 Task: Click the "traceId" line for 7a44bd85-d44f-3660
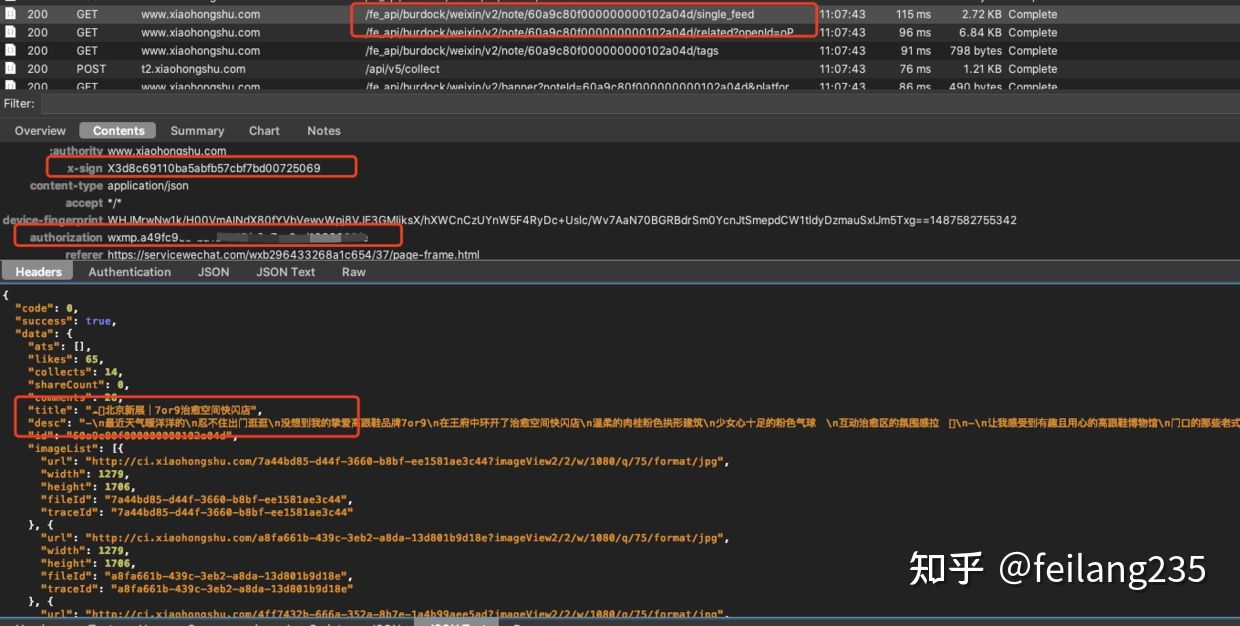click(x=197, y=512)
